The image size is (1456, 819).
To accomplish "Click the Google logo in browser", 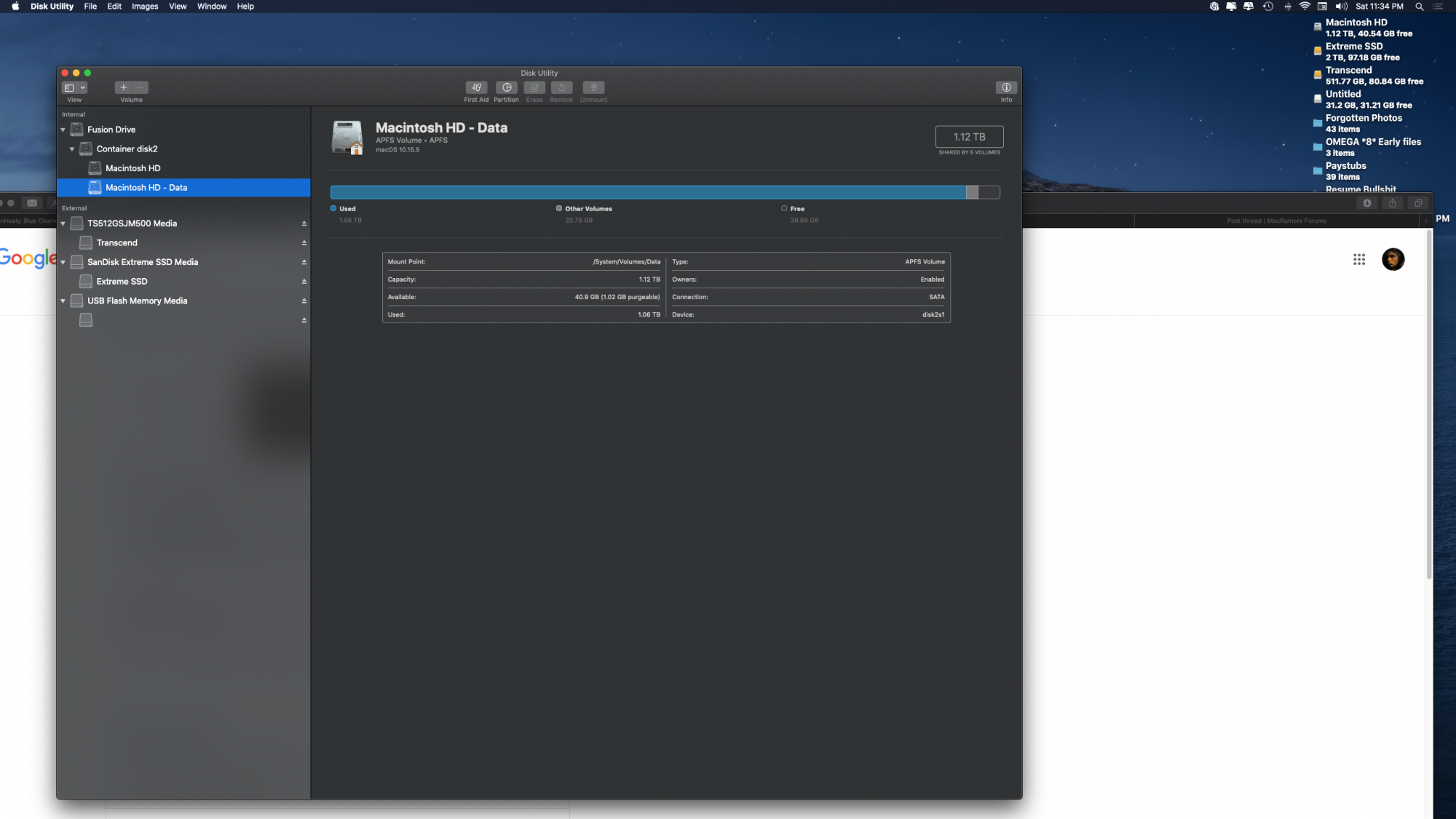I will click(x=28, y=258).
